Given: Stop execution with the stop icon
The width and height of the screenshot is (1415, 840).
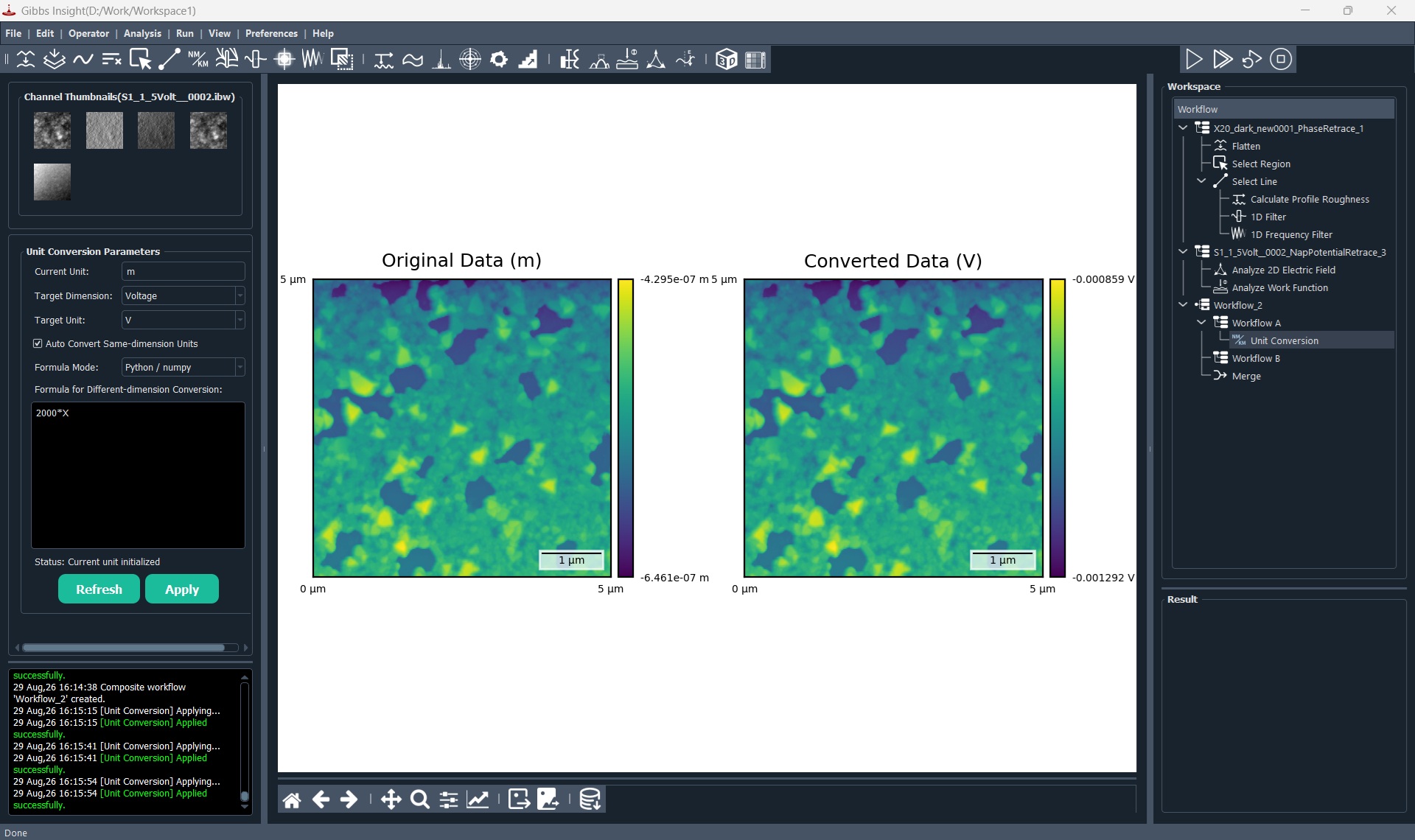Looking at the screenshot, I should tap(1281, 59).
